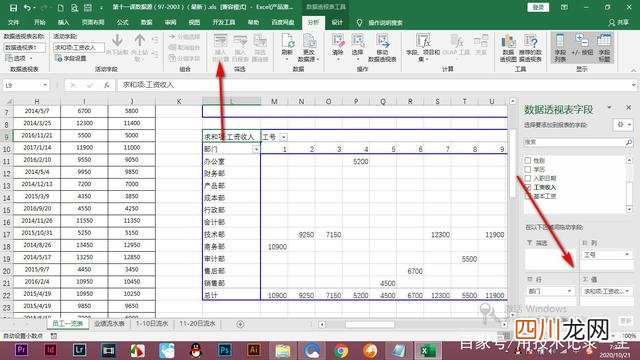Open Lightroom from the taskbar

pyautogui.click(x=79, y=350)
